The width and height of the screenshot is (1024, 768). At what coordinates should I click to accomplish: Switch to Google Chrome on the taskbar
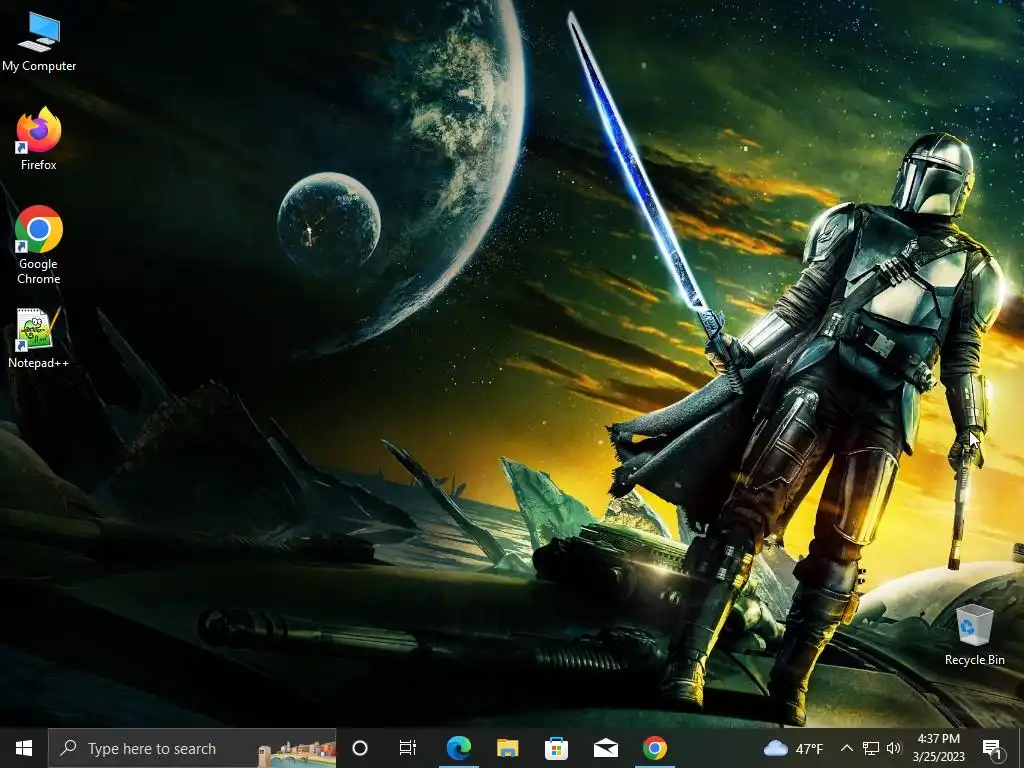tap(654, 748)
